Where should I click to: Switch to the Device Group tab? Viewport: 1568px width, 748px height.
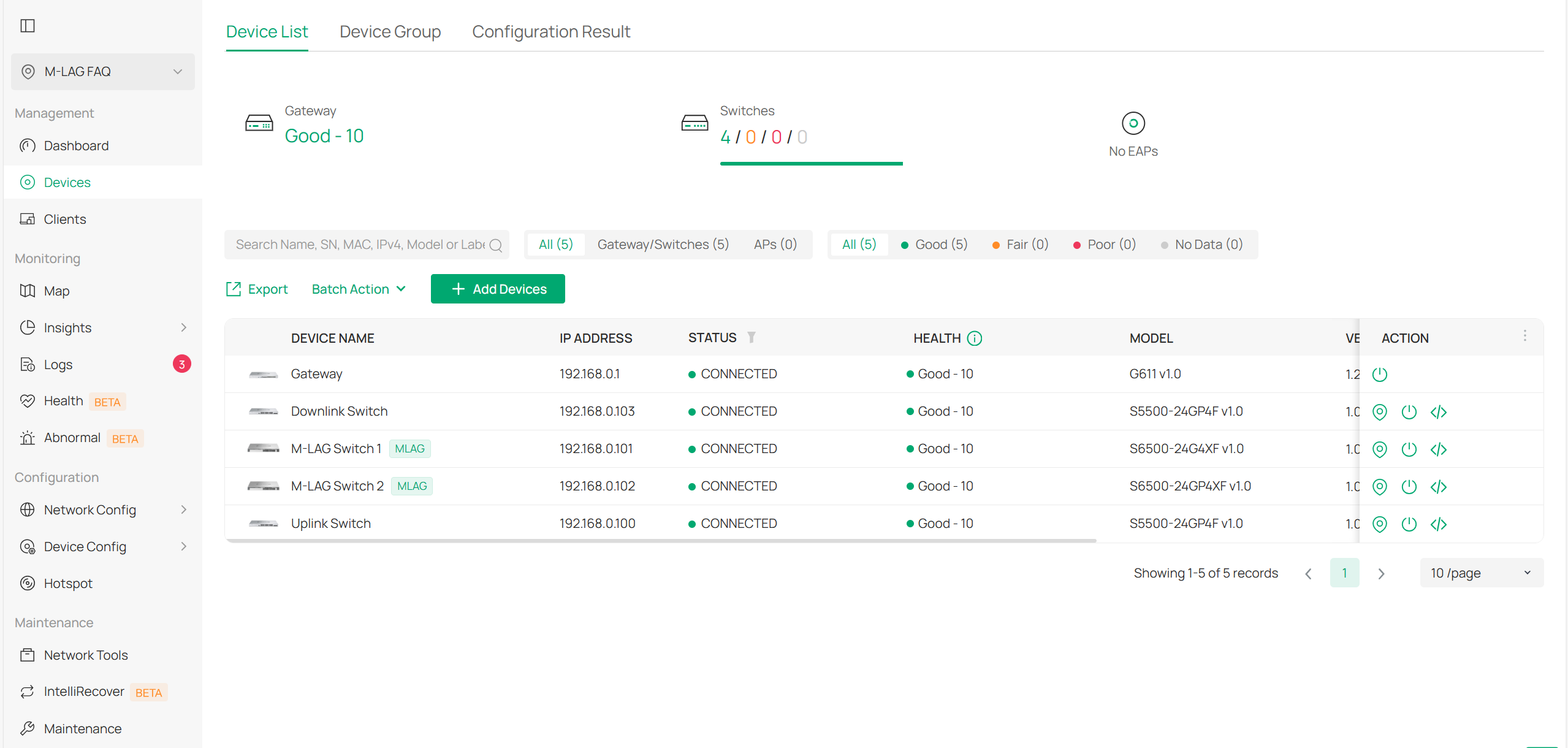(390, 32)
